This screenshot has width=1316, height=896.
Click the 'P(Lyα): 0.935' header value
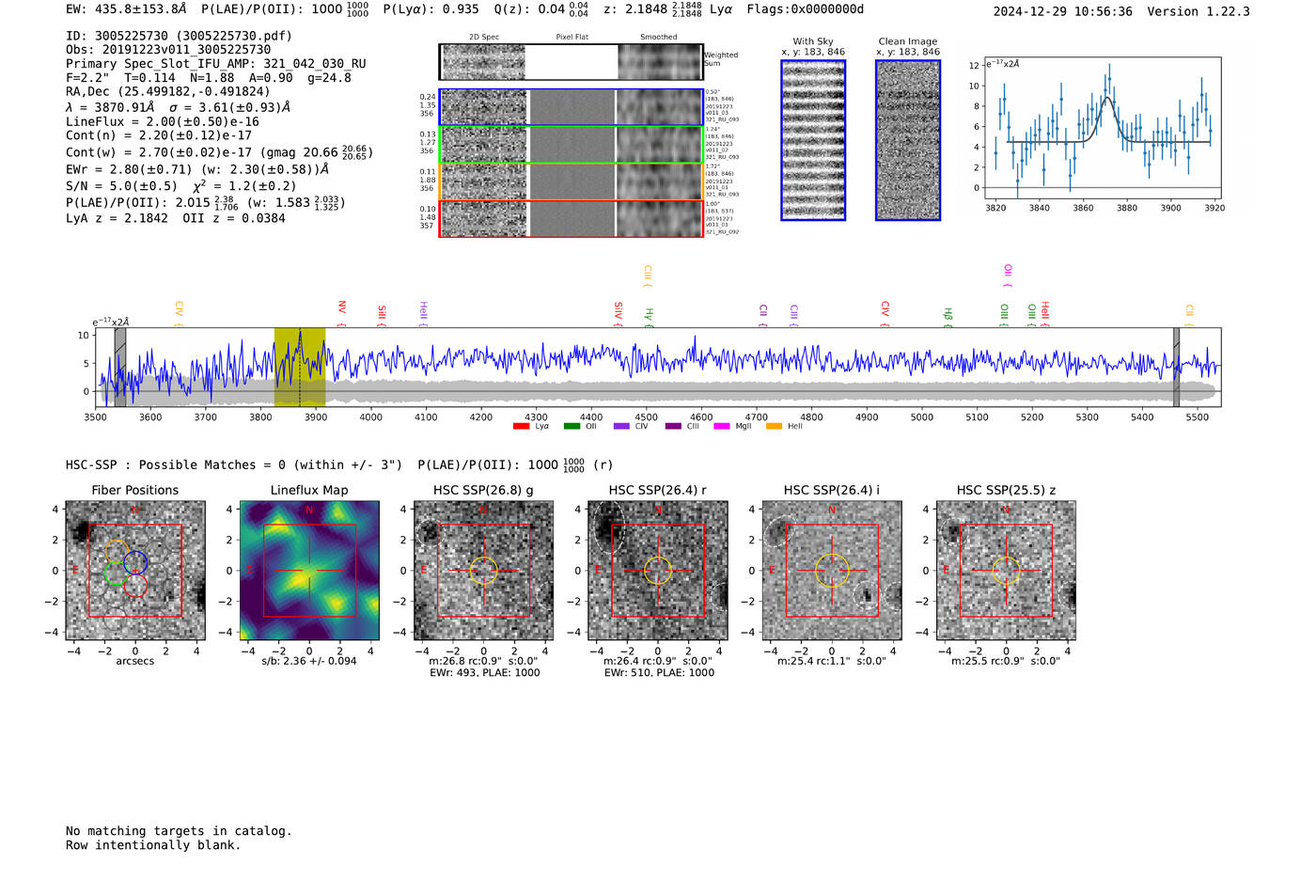431,9
